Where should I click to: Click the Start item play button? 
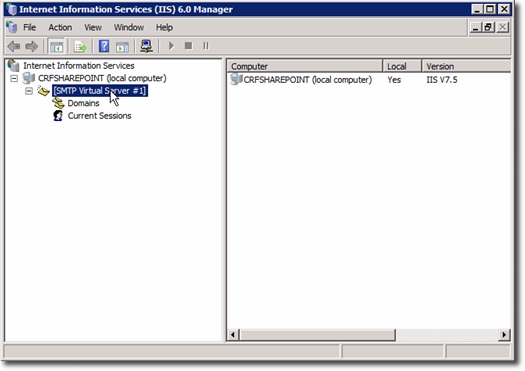click(171, 46)
